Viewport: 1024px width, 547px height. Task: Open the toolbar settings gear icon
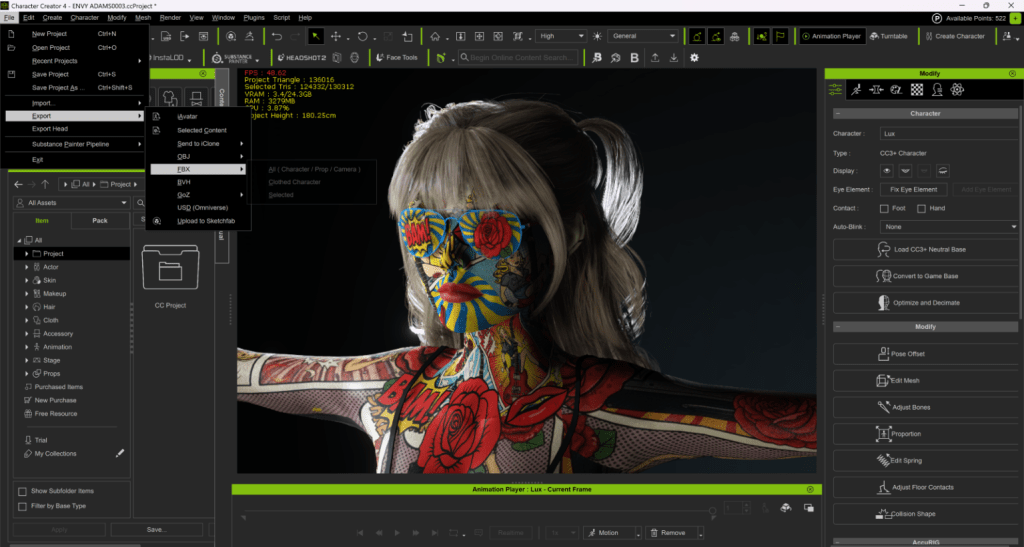coord(694,58)
